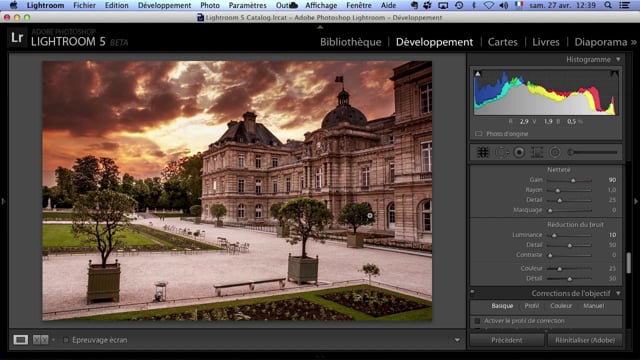This screenshot has height=360, width=640.
Task: Select the Red eye correction tool
Action: (x=519, y=152)
